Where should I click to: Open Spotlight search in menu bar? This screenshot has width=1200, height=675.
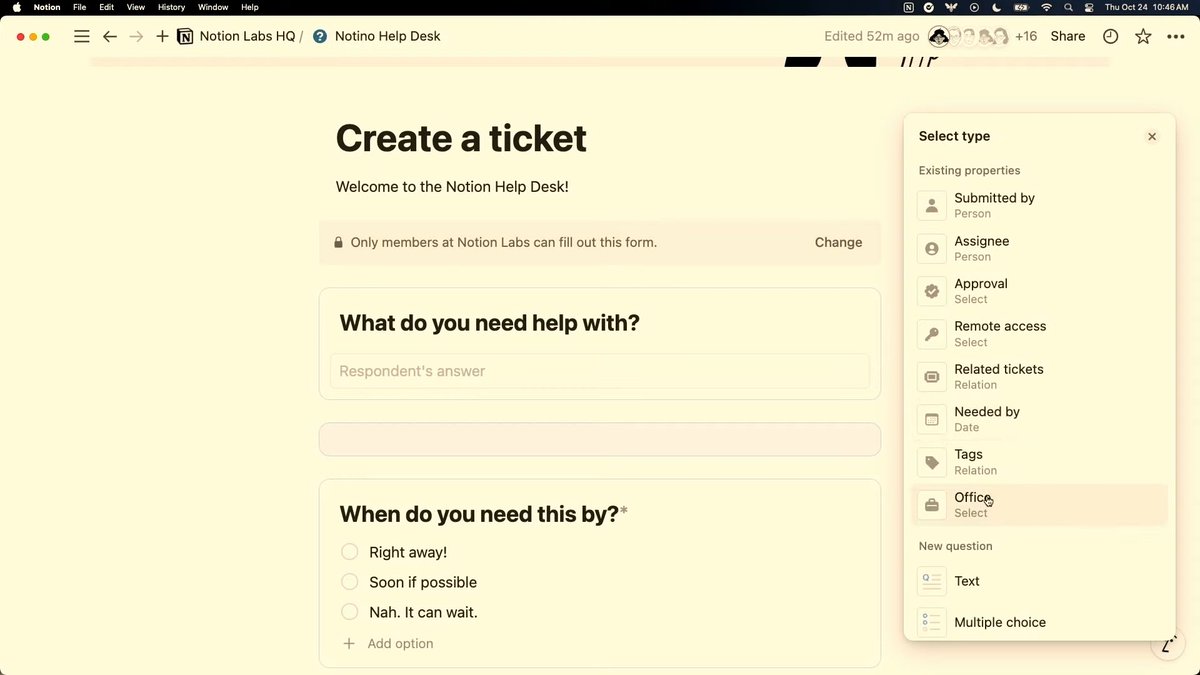coord(1068,7)
